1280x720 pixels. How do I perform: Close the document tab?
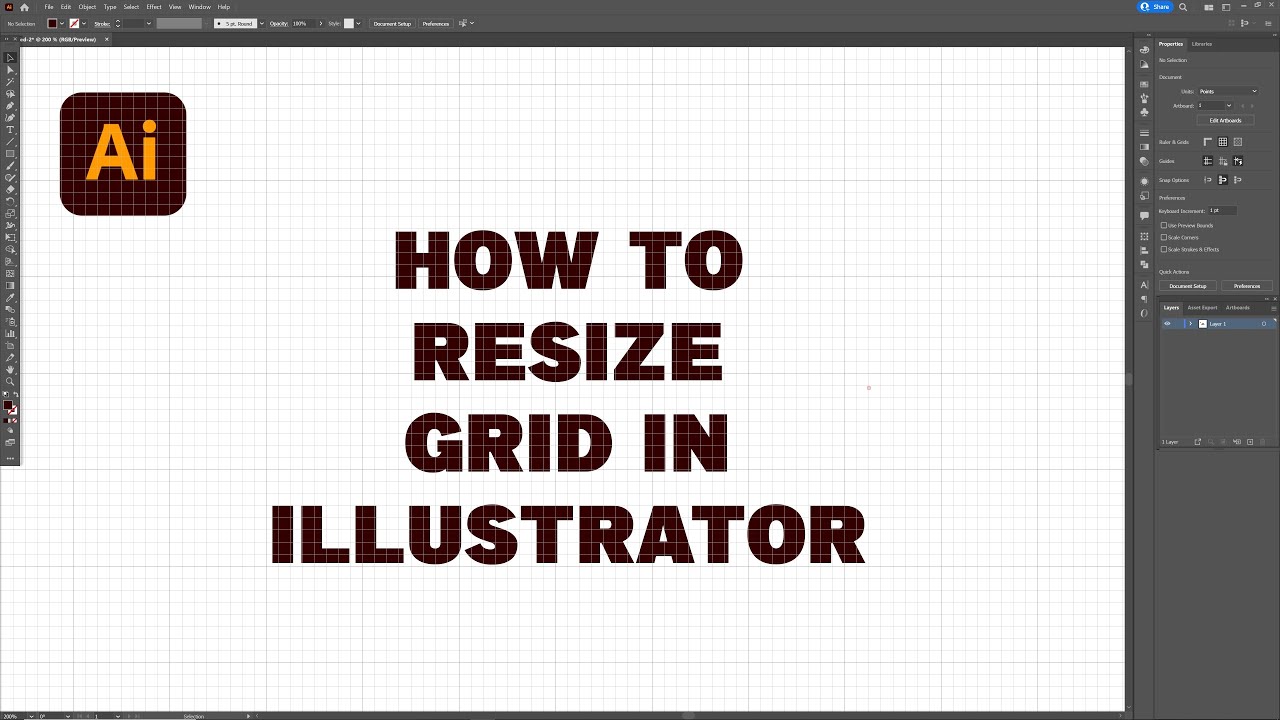[x=107, y=39]
